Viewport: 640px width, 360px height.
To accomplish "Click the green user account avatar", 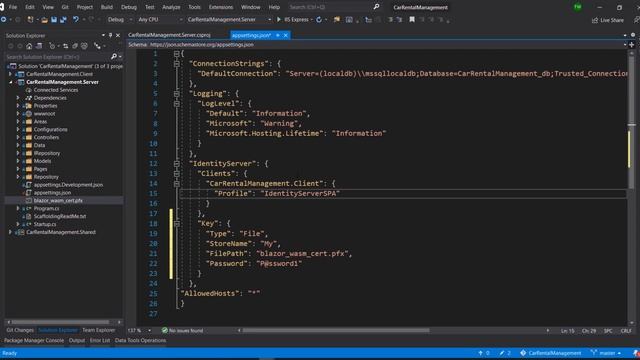I will [578, 7].
